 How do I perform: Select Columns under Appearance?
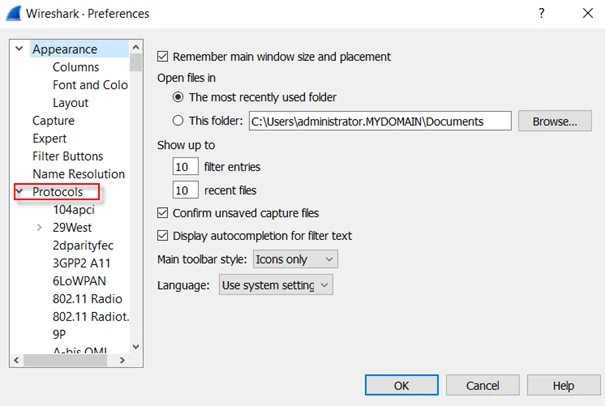coord(76,67)
